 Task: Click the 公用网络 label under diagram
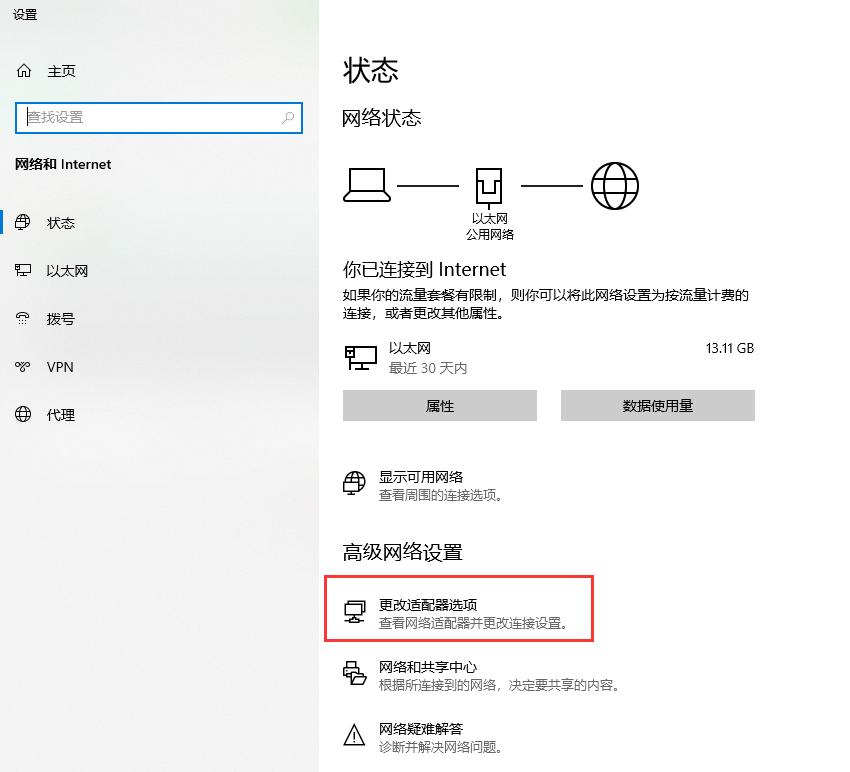click(x=490, y=234)
